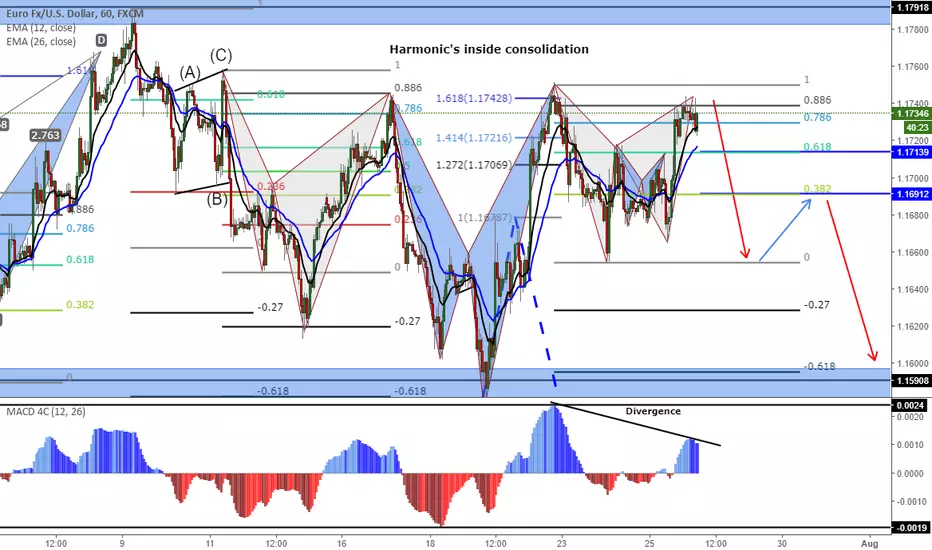Click the 0.0010 MACD scale value

[x=910, y=445]
